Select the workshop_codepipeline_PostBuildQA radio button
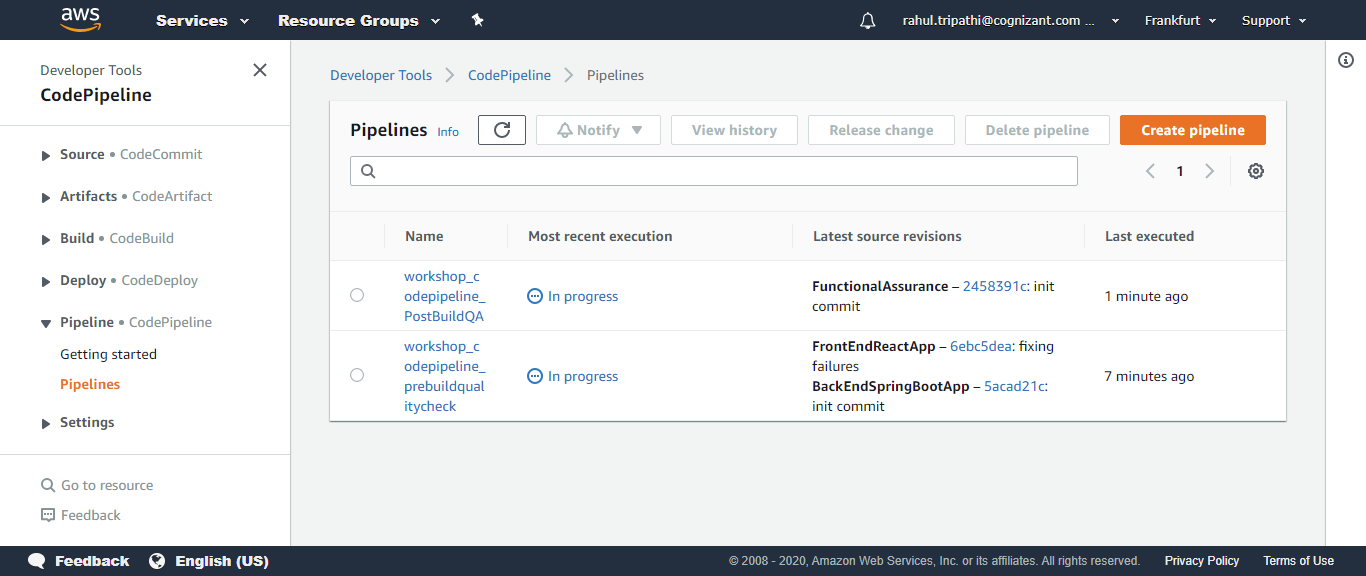1366x576 pixels. pyautogui.click(x=357, y=295)
